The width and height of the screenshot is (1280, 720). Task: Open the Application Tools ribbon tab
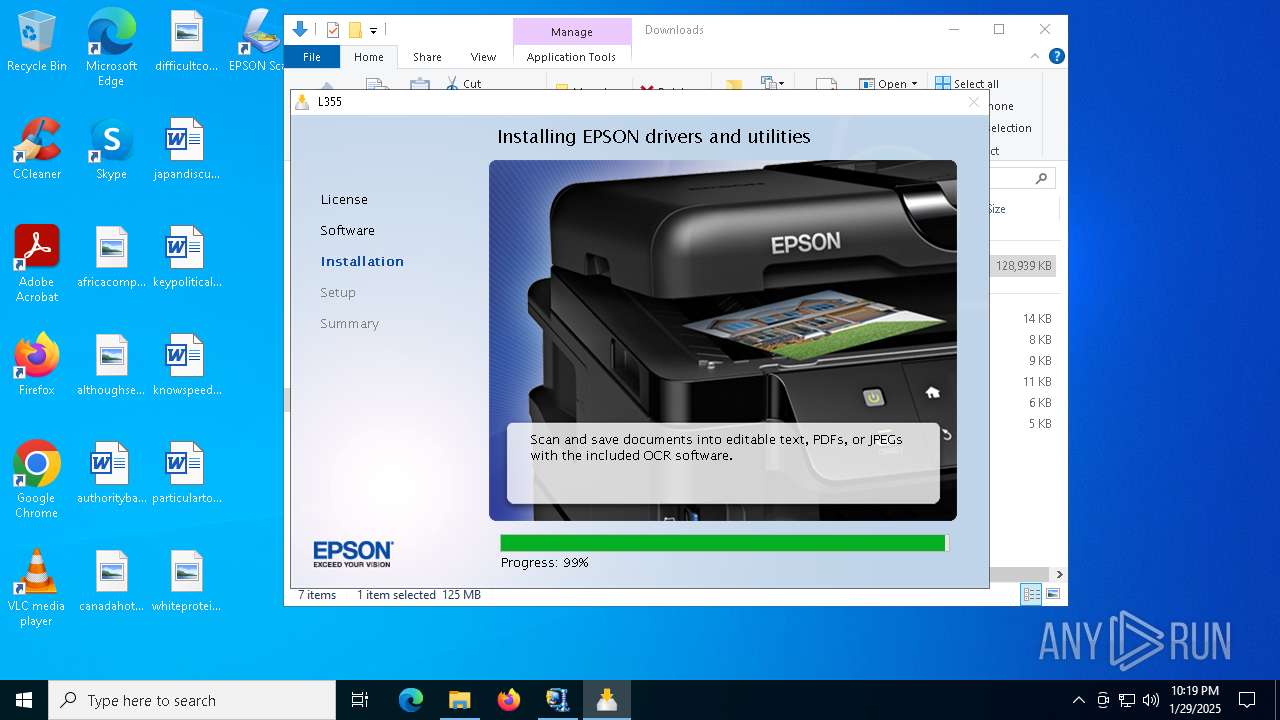tap(571, 57)
